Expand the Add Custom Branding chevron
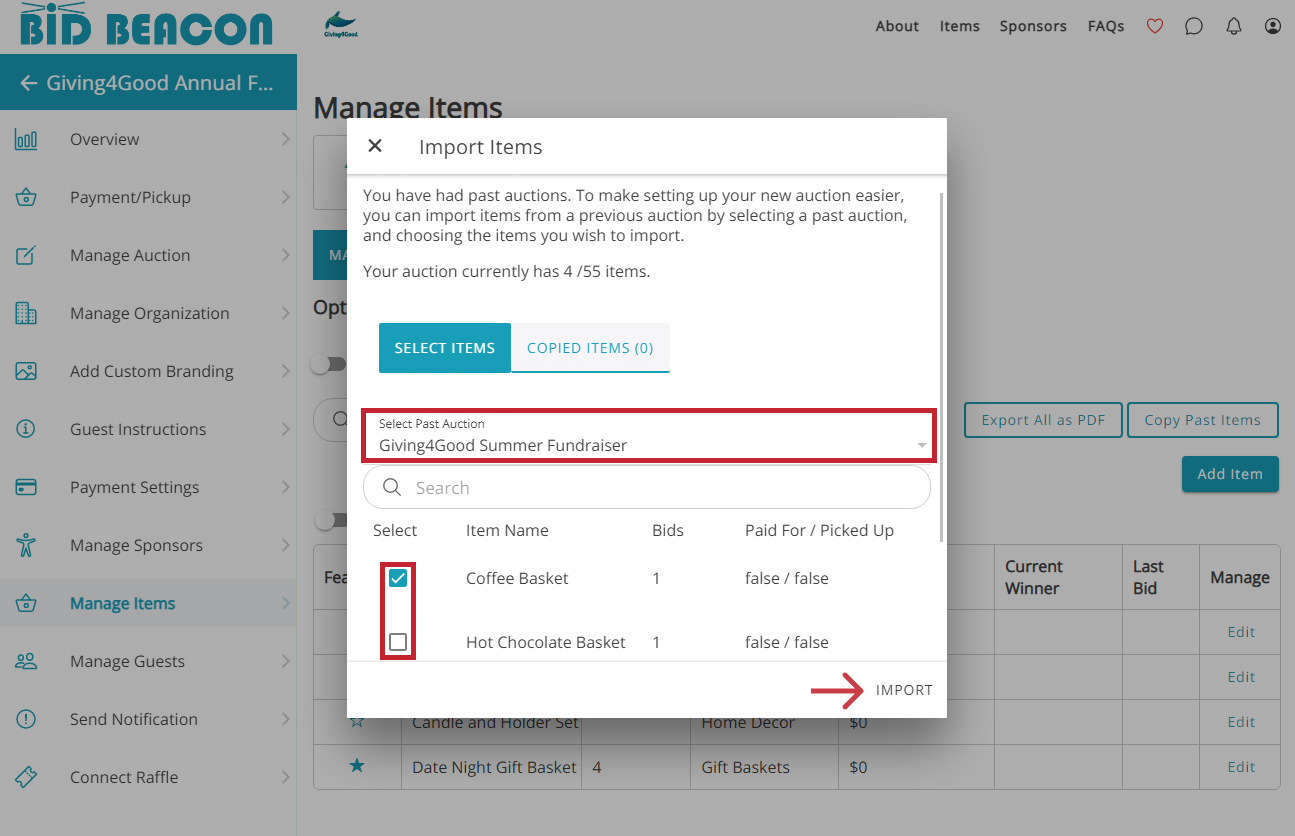Screen dimensions: 1295x836 [286, 371]
